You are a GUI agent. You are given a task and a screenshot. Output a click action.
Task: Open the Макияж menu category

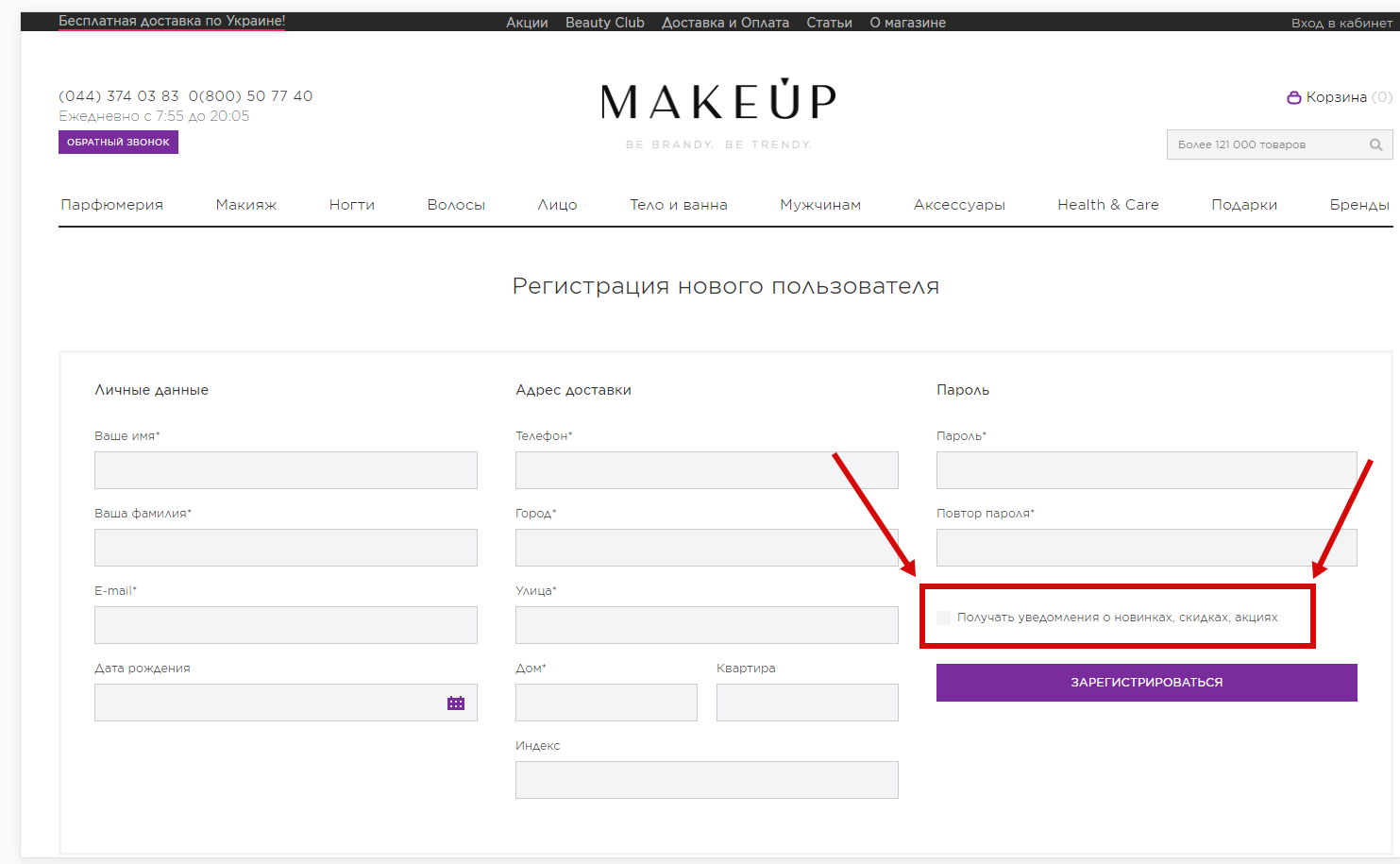coord(245,205)
